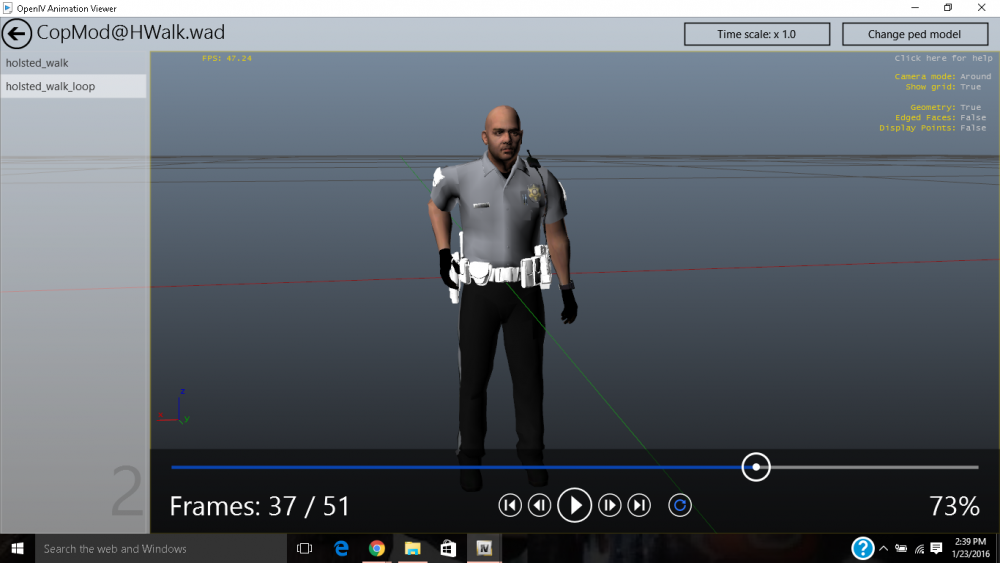The height and width of the screenshot is (563, 1000).
Task: Play the animation
Action: pyautogui.click(x=575, y=506)
